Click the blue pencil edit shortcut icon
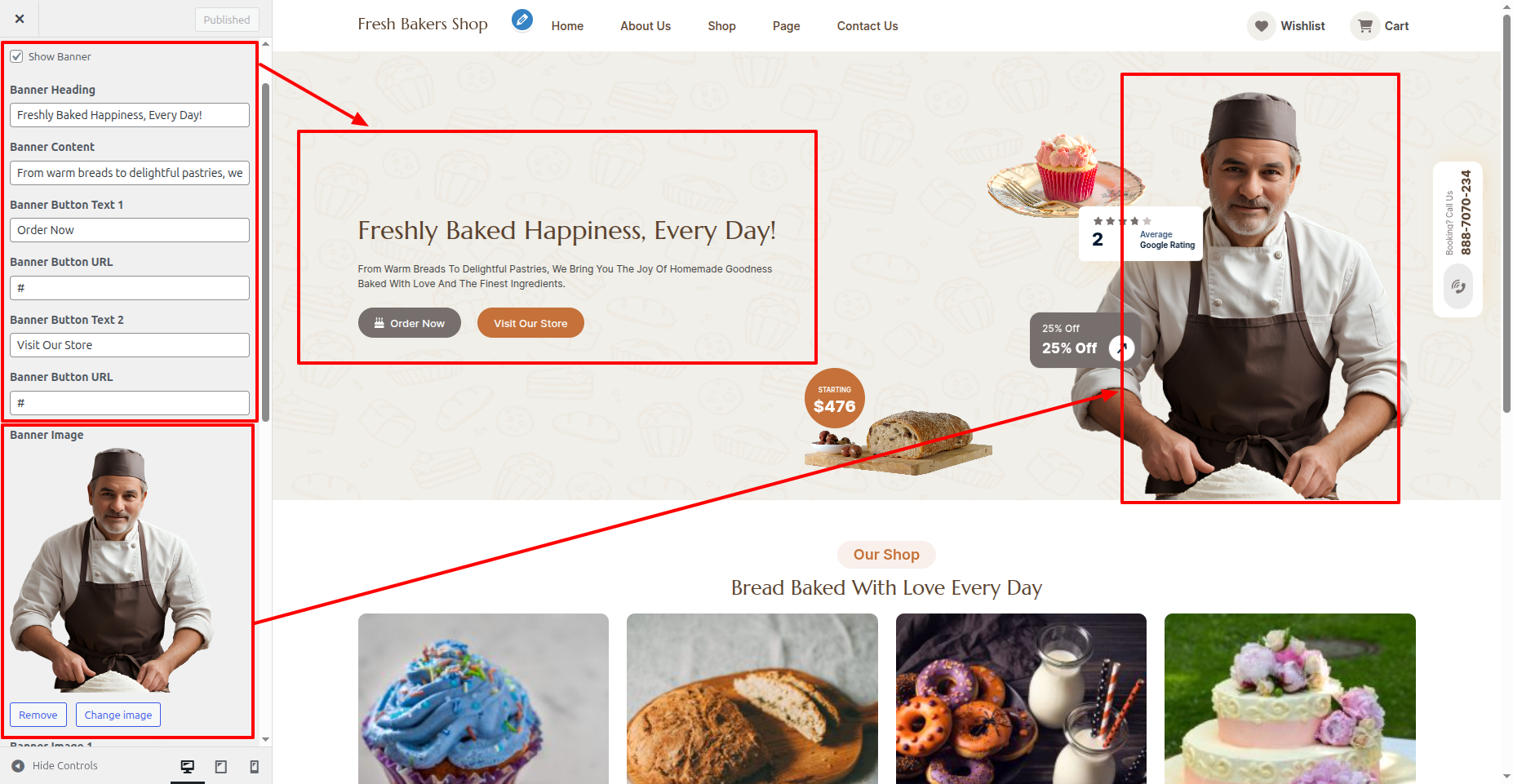The image size is (1513, 784). [x=522, y=20]
